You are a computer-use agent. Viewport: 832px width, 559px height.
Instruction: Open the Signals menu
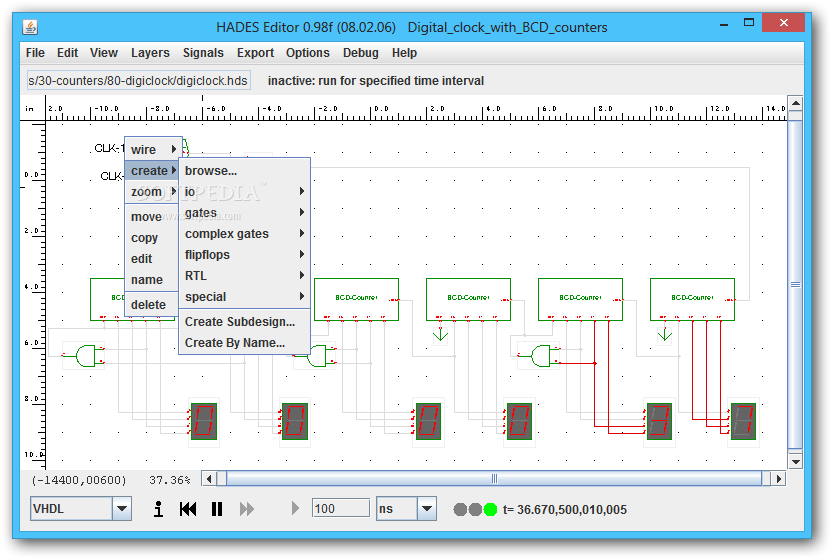203,53
